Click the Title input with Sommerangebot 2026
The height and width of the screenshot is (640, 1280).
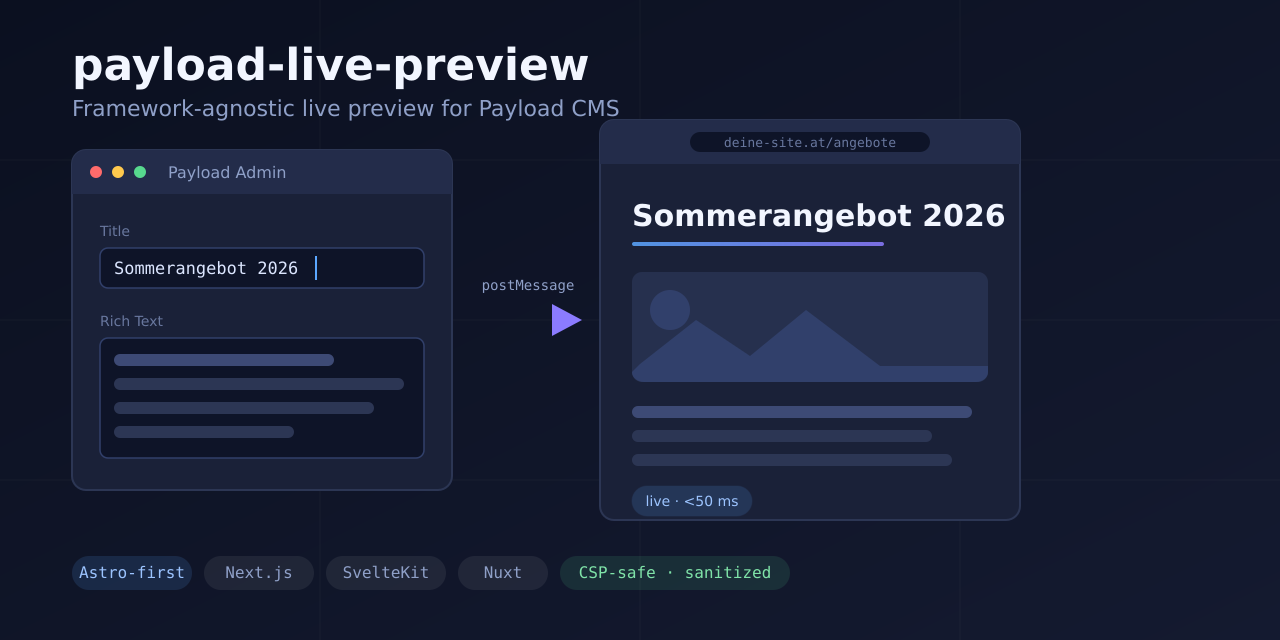click(x=262, y=268)
